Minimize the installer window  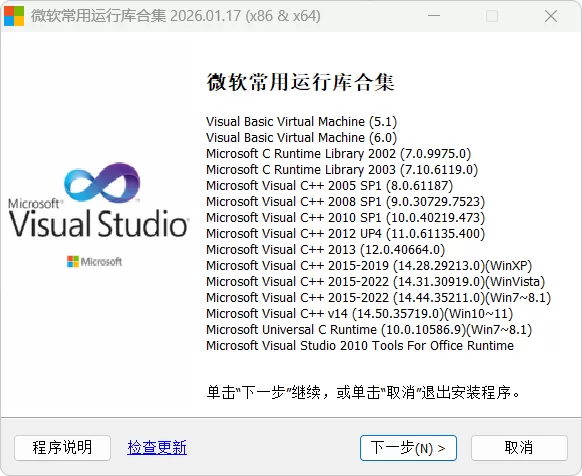tap(434, 16)
